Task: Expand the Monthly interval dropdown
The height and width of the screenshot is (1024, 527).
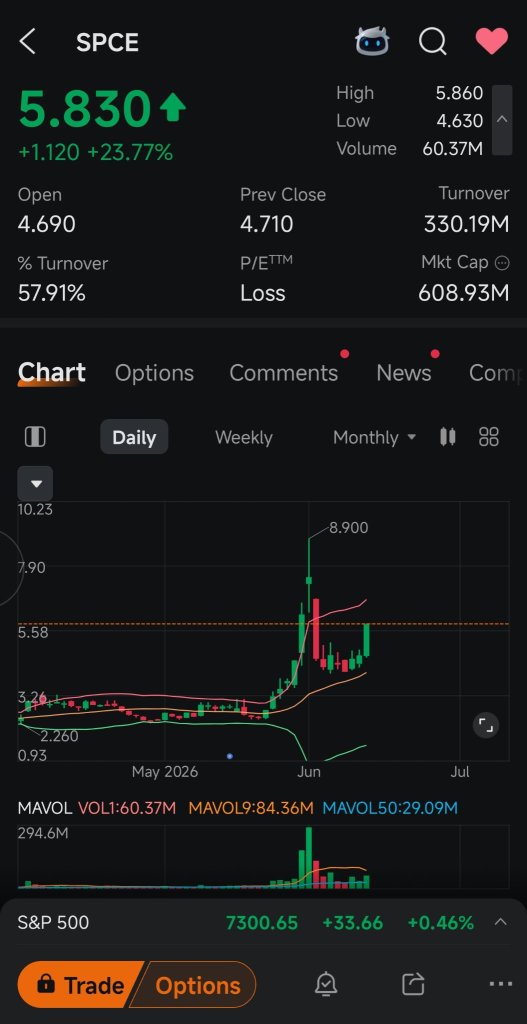Action: [374, 437]
